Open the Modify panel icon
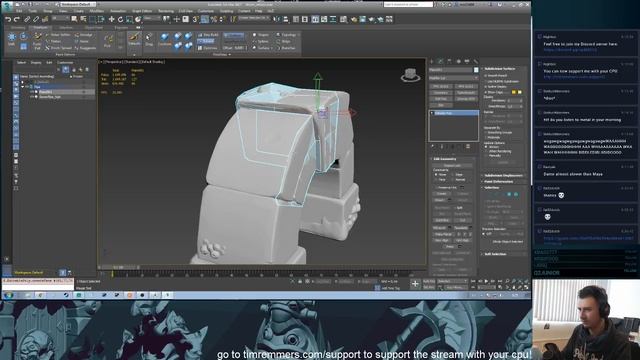Image resolution: width=640 pixels, height=360 pixels. point(440,61)
